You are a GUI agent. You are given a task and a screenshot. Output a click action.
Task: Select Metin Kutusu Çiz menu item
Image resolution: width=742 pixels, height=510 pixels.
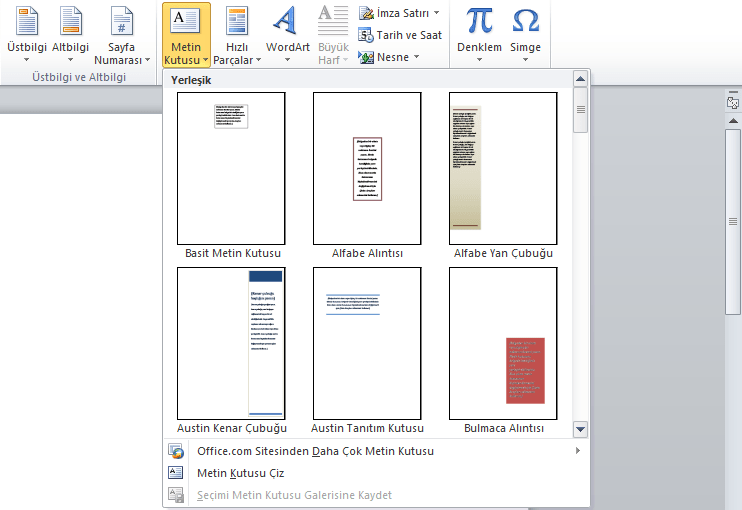(241, 473)
